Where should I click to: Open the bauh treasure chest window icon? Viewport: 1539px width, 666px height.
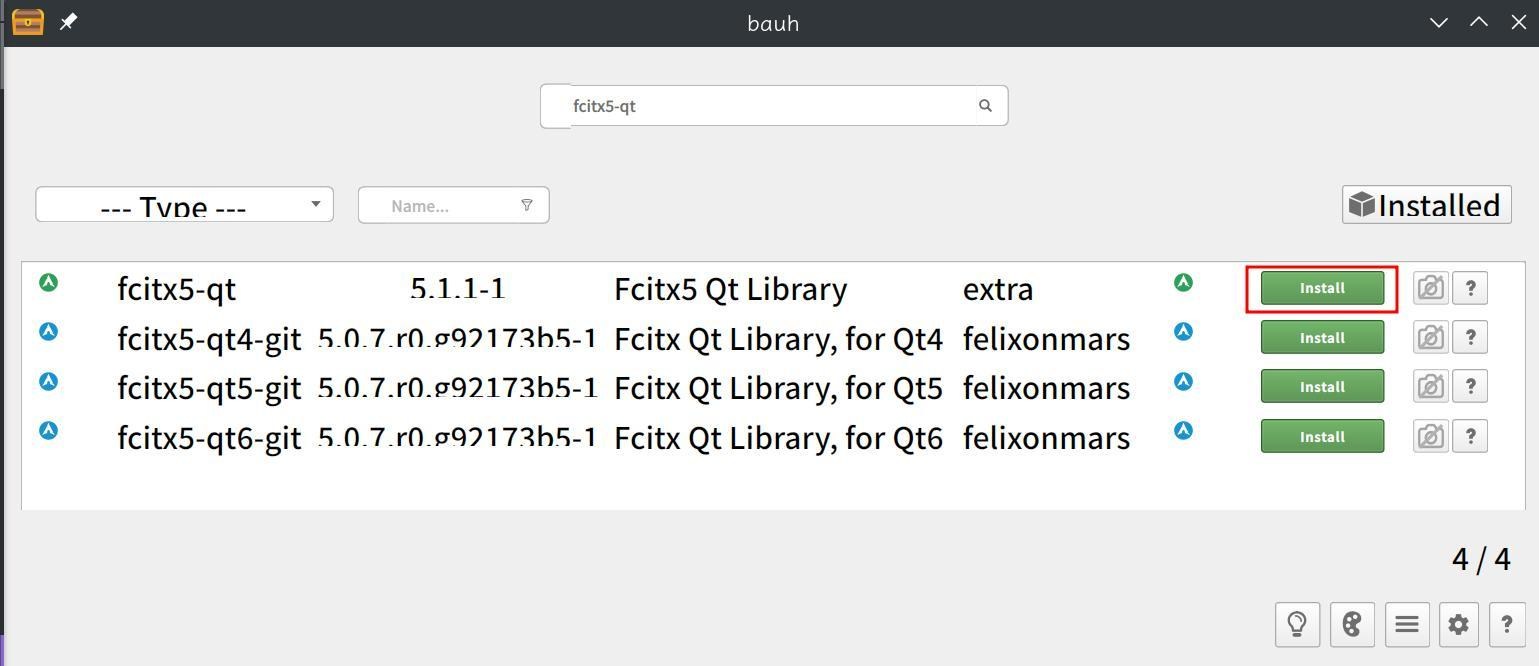[x=27, y=21]
